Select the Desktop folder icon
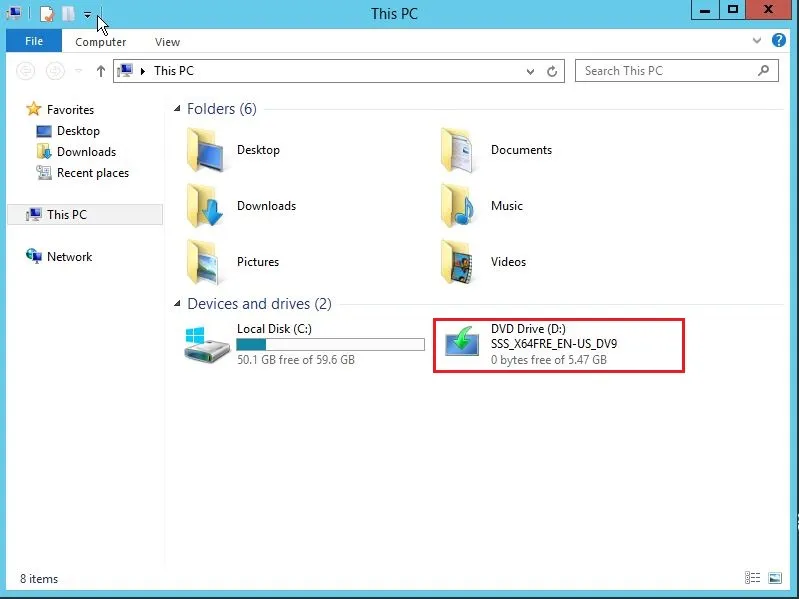 click(x=205, y=150)
